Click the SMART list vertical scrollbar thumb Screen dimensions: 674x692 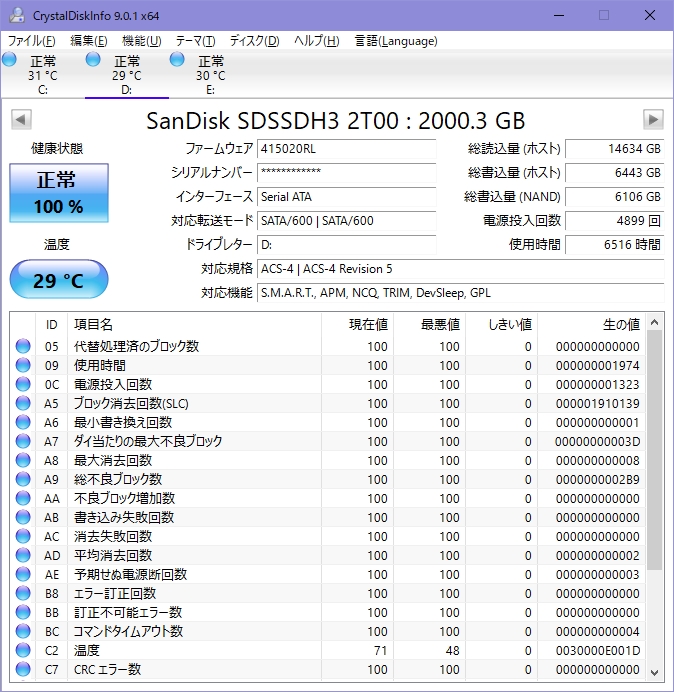coord(655,450)
